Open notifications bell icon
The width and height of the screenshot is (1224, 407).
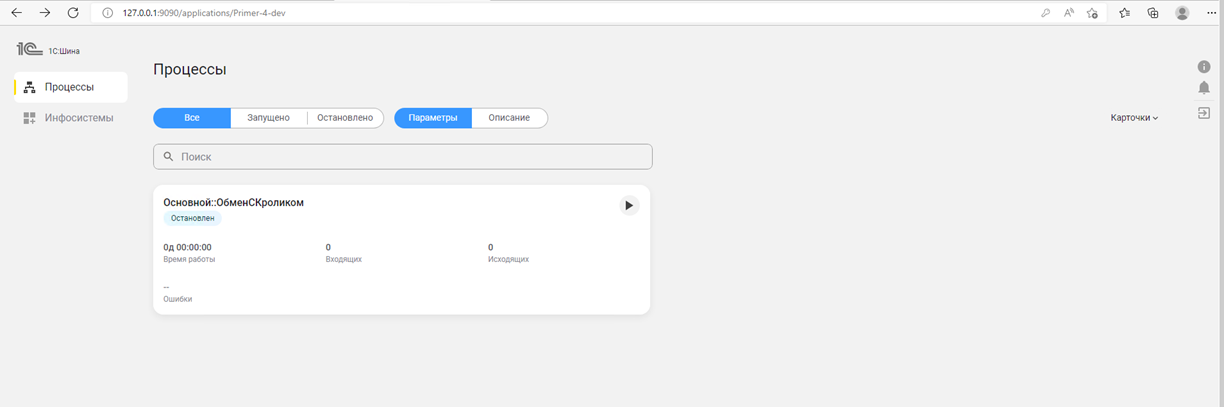(x=1204, y=89)
